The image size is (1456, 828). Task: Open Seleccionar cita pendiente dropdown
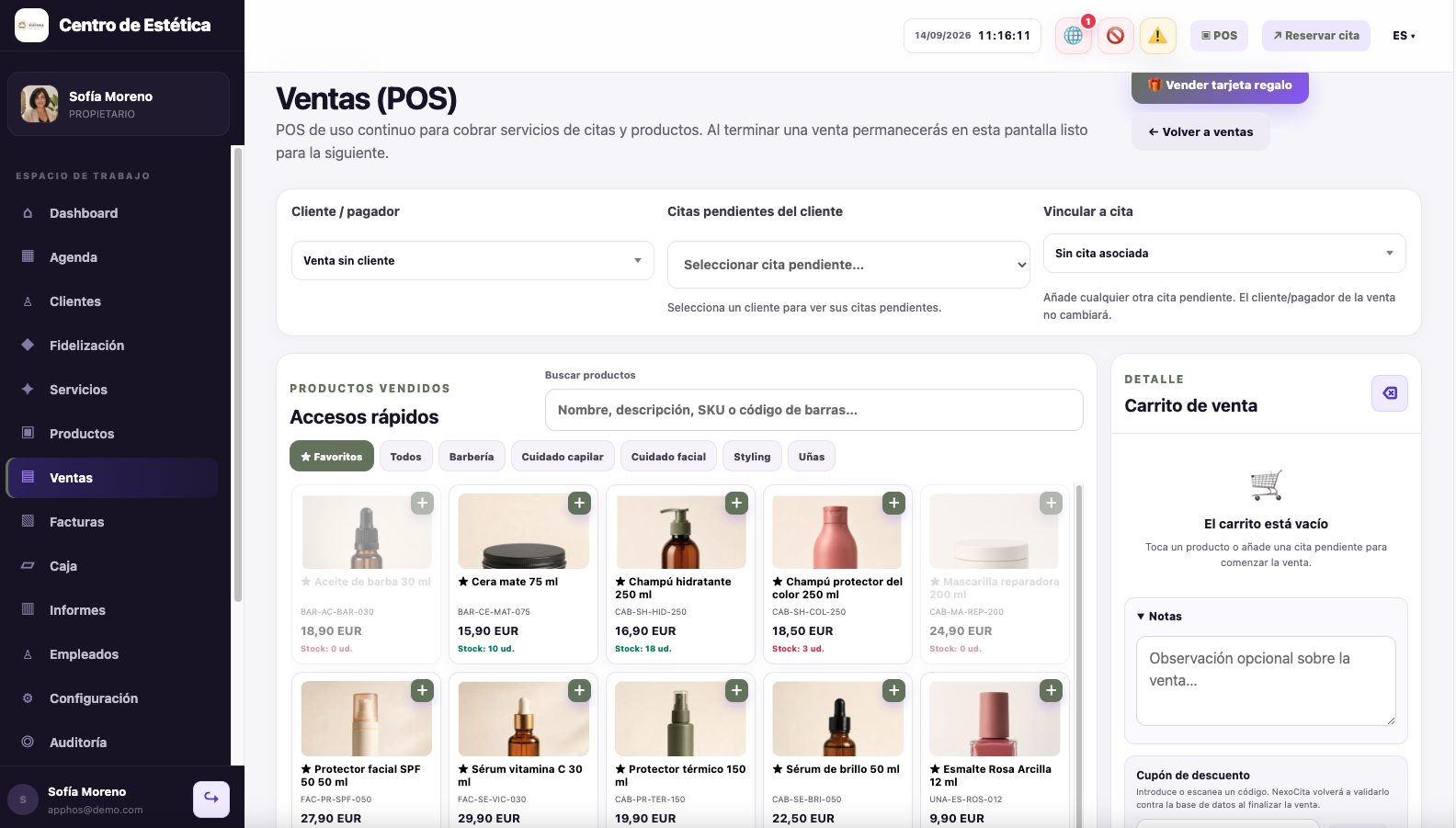pyautogui.click(x=848, y=265)
